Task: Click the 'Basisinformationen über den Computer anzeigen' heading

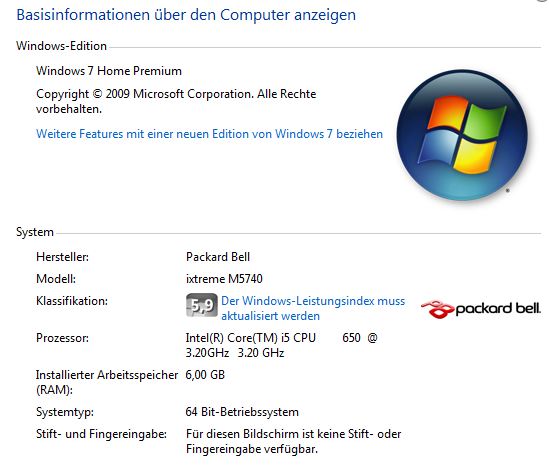Action: pyautogui.click(x=186, y=15)
